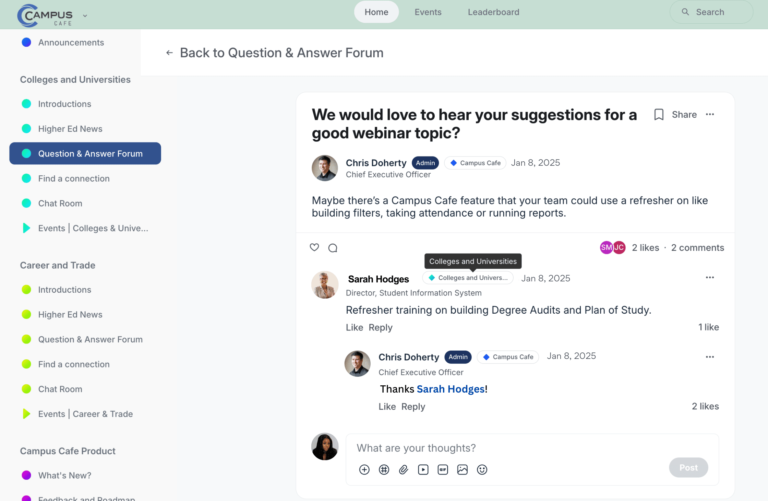Like Chris Doherty's reply comment

point(386,407)
